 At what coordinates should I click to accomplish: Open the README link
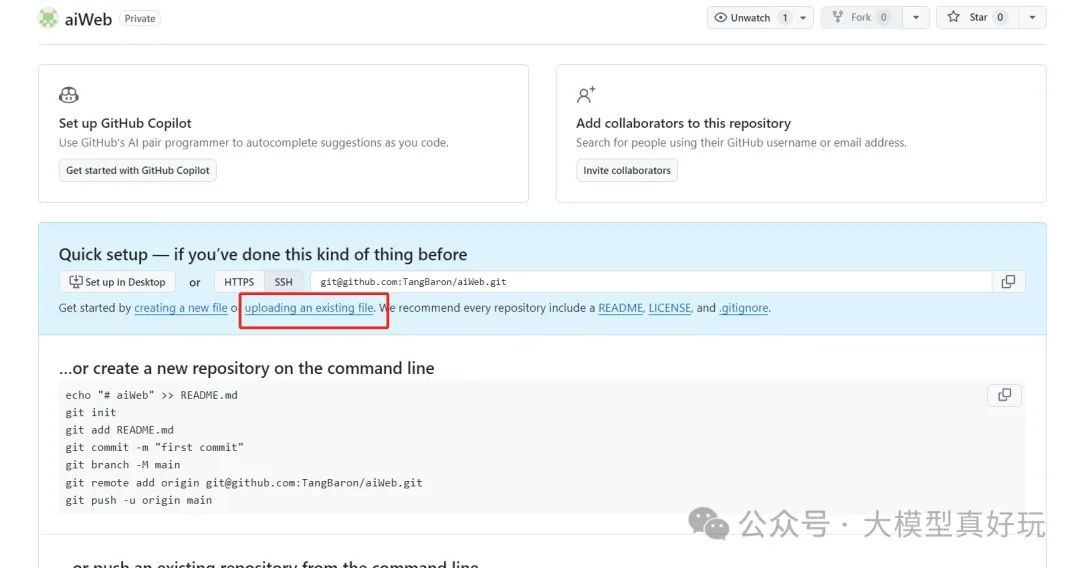click(620, 308)
